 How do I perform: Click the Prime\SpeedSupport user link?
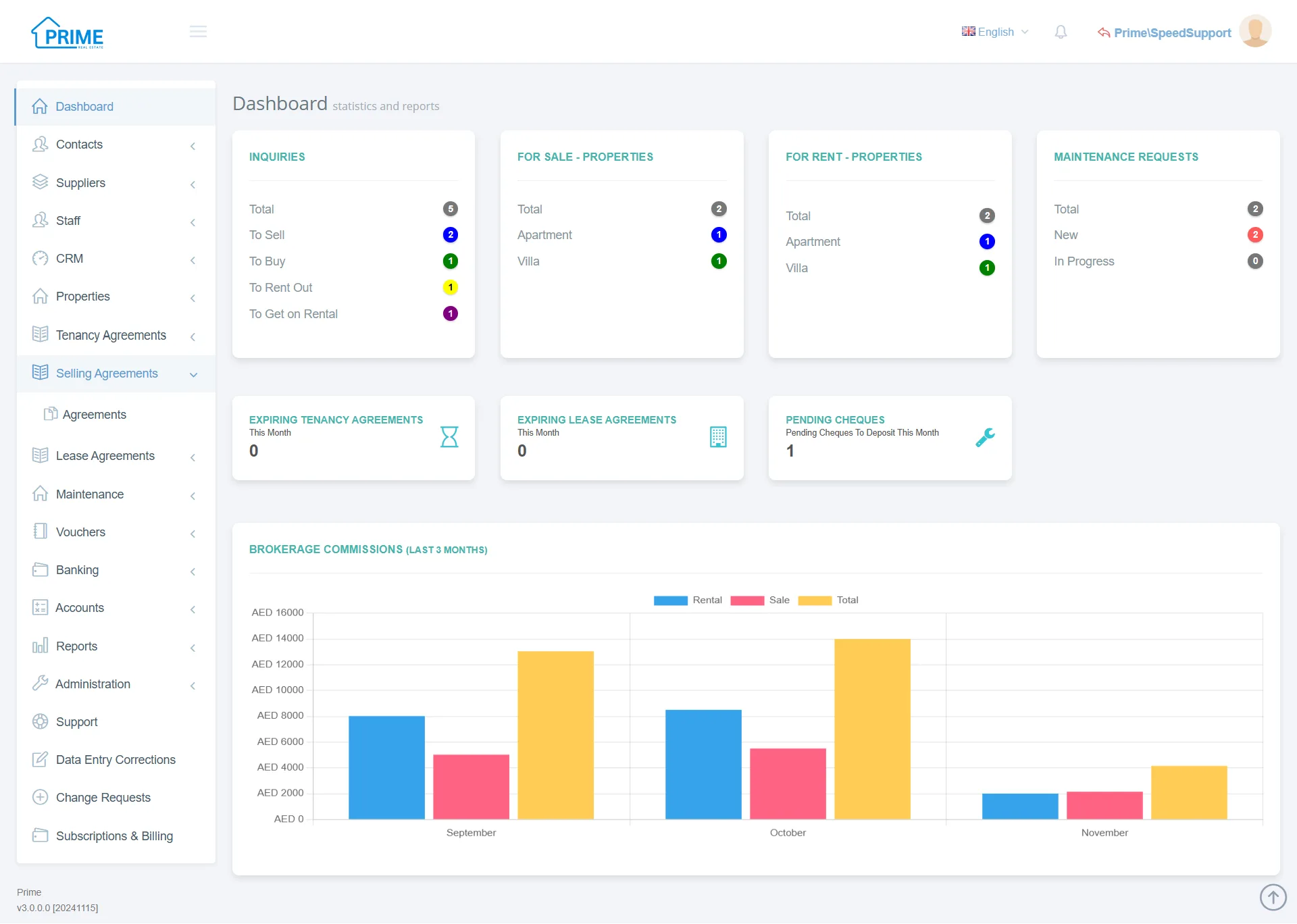1172,33
